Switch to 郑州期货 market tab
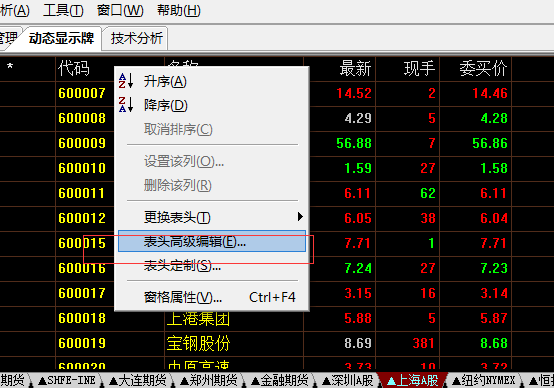554x388 pixels. click(x=209, y=381)
